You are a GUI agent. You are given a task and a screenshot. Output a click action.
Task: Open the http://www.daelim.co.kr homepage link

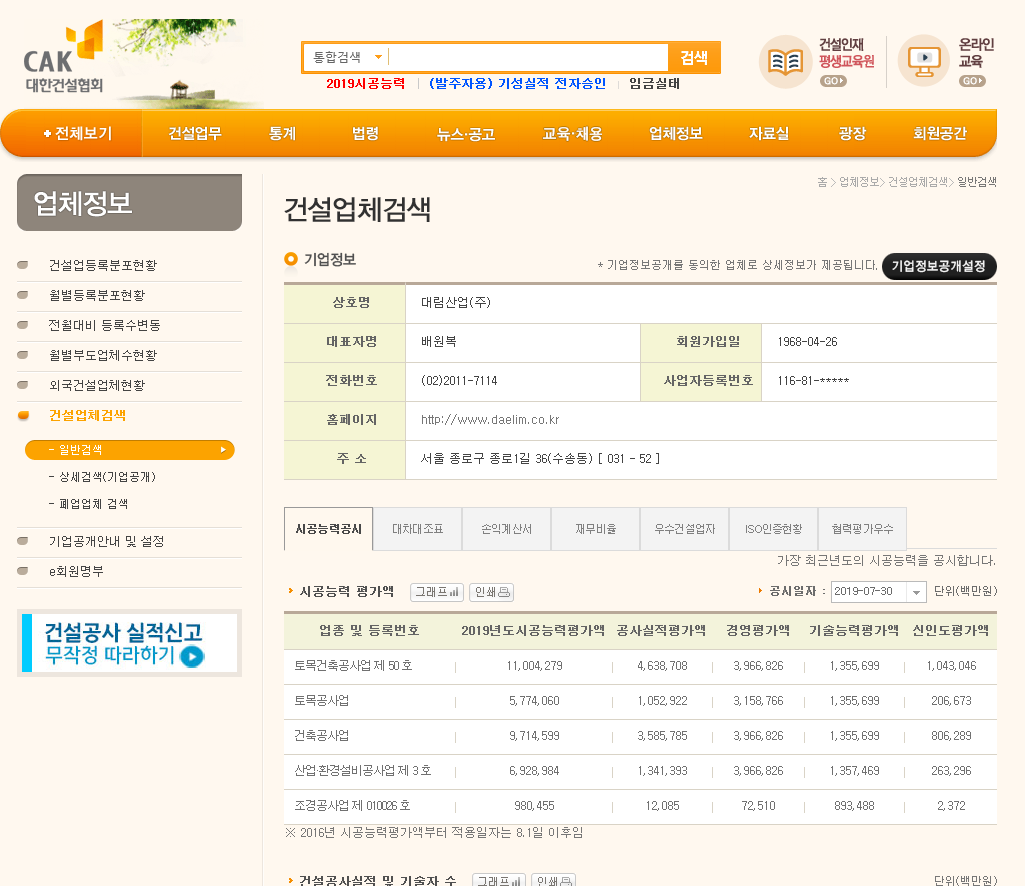pyautogui.click(x=490, y=420)
